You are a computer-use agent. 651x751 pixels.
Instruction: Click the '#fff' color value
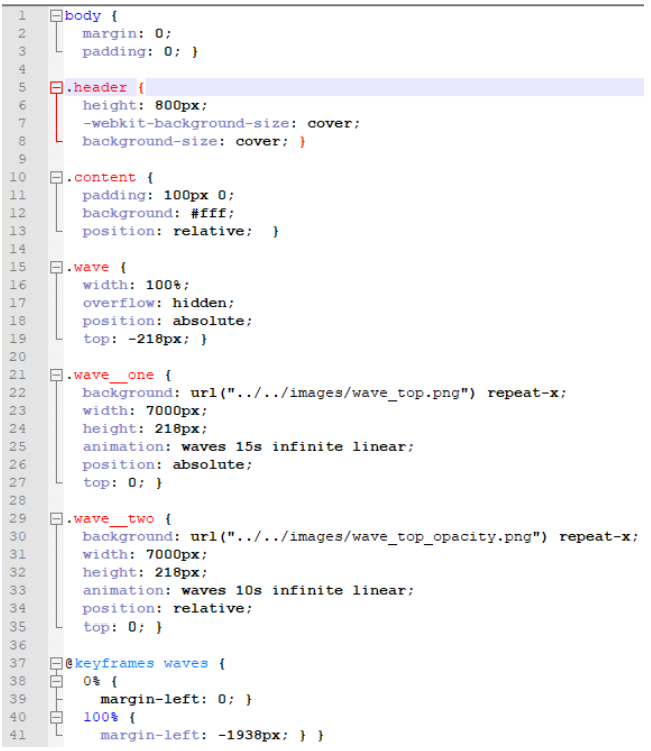[x=209, y=213]
